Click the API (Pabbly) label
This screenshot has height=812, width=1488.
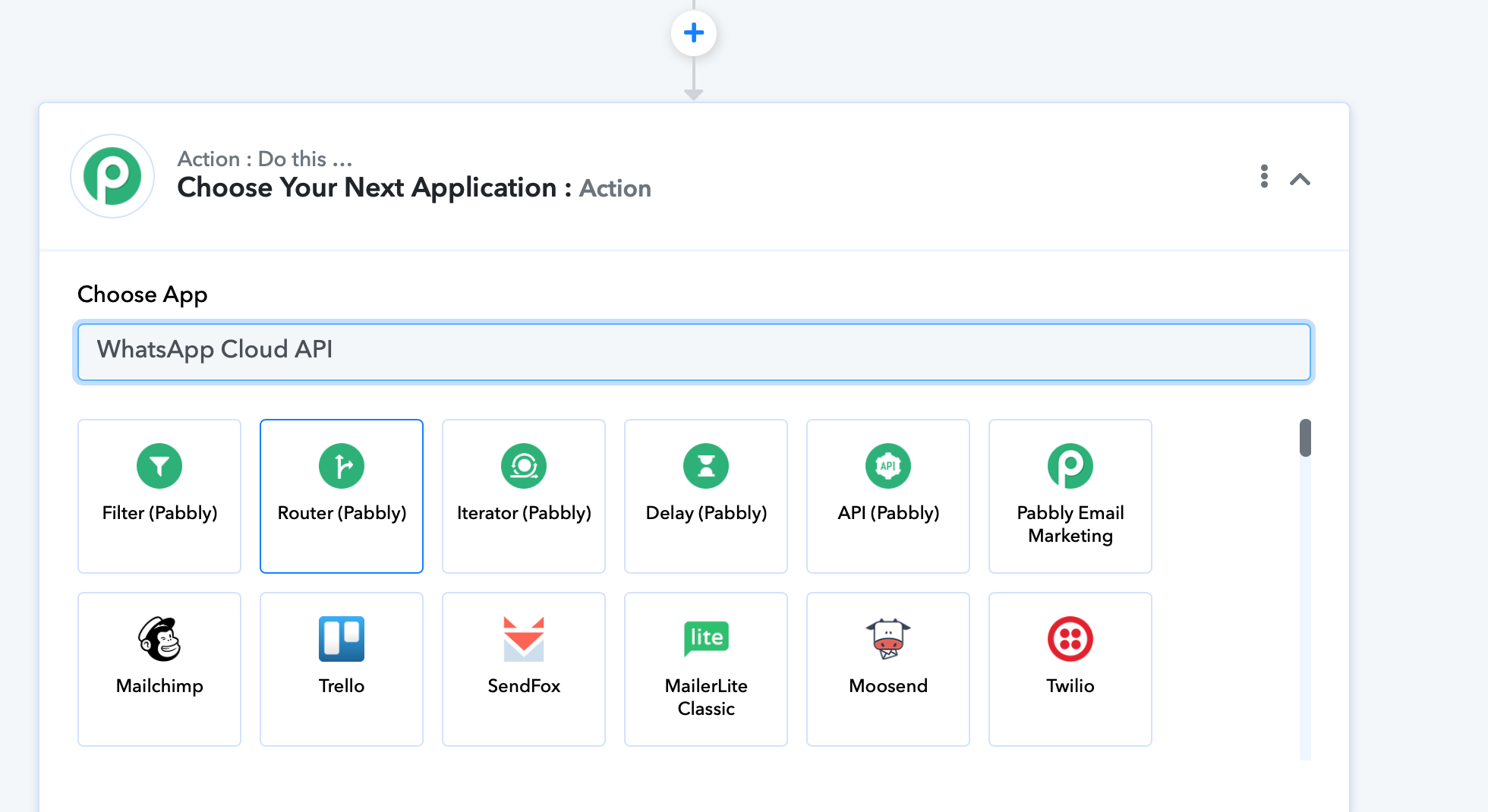tap(888, 514)
